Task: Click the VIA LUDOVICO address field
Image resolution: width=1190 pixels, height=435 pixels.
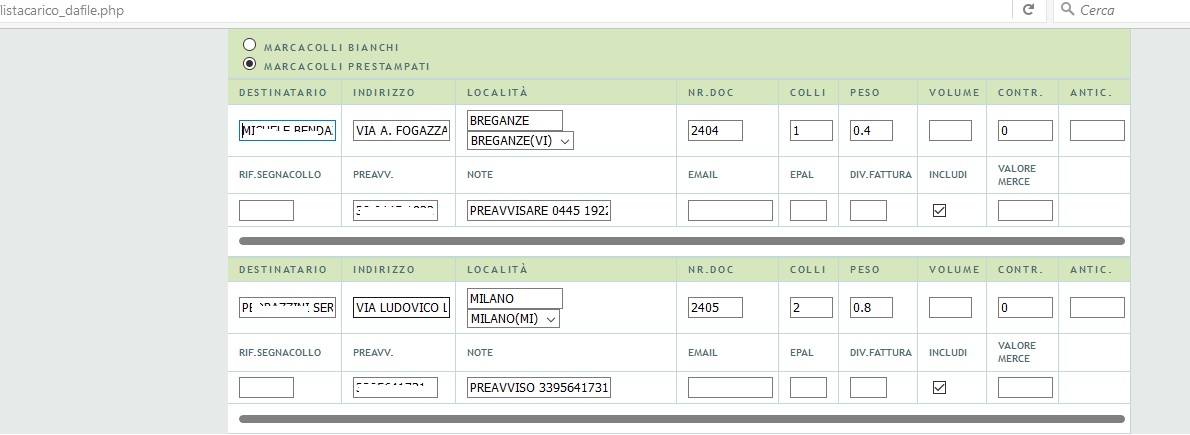Action: (x=401, y=307)
